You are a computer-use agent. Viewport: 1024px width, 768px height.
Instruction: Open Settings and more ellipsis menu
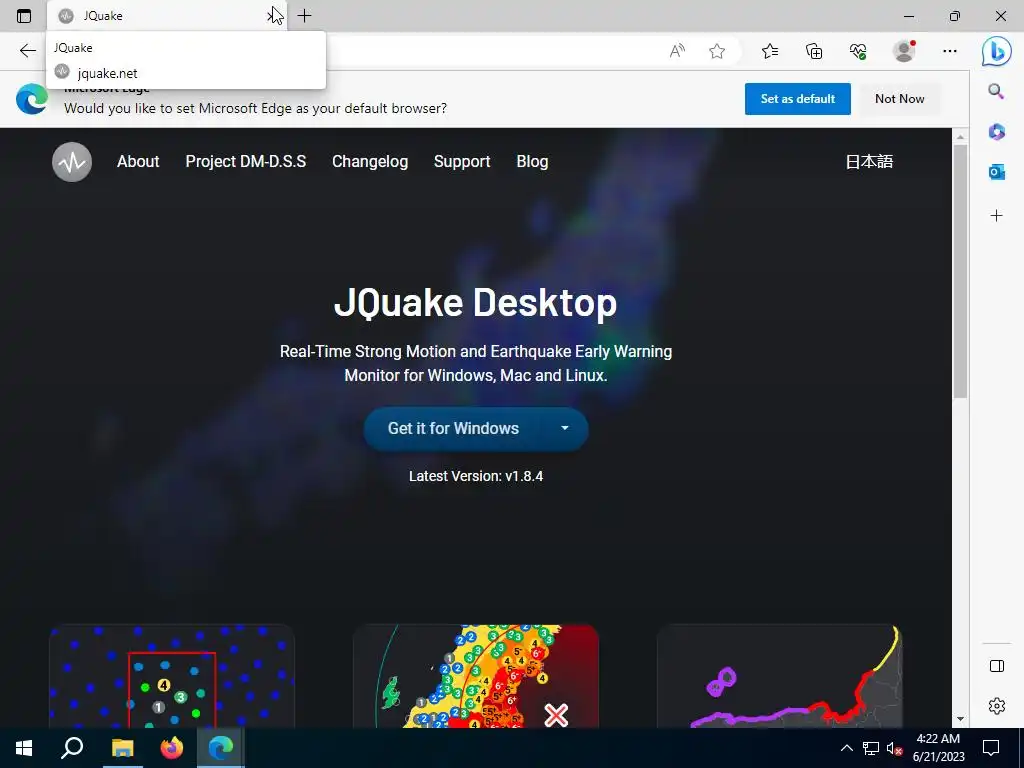(x=950, y=51)
